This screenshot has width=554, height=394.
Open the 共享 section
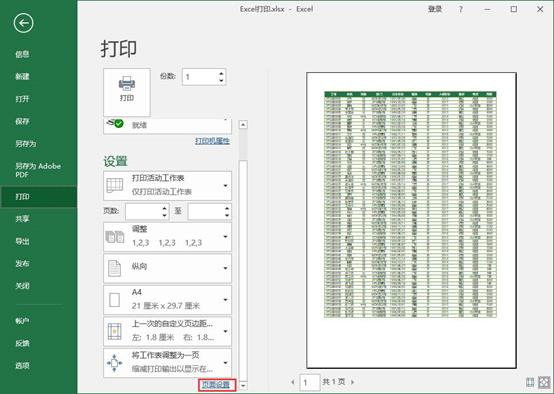click(x=22, y=219)
